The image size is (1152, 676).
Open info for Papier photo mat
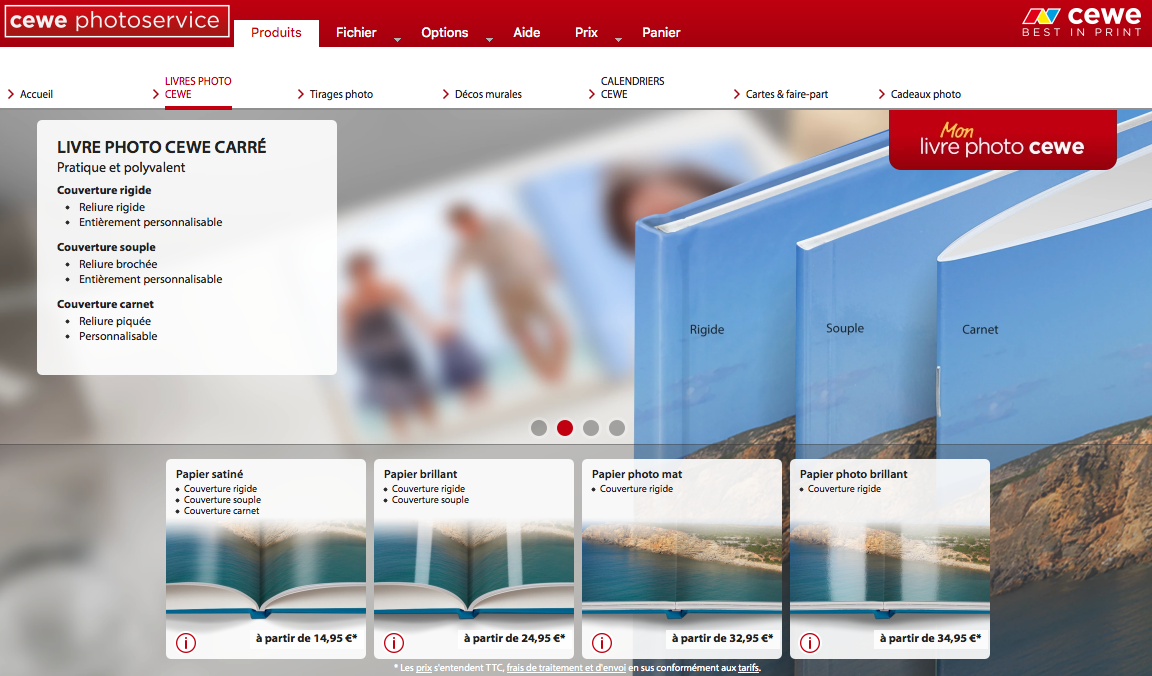(x=602, y=643)
